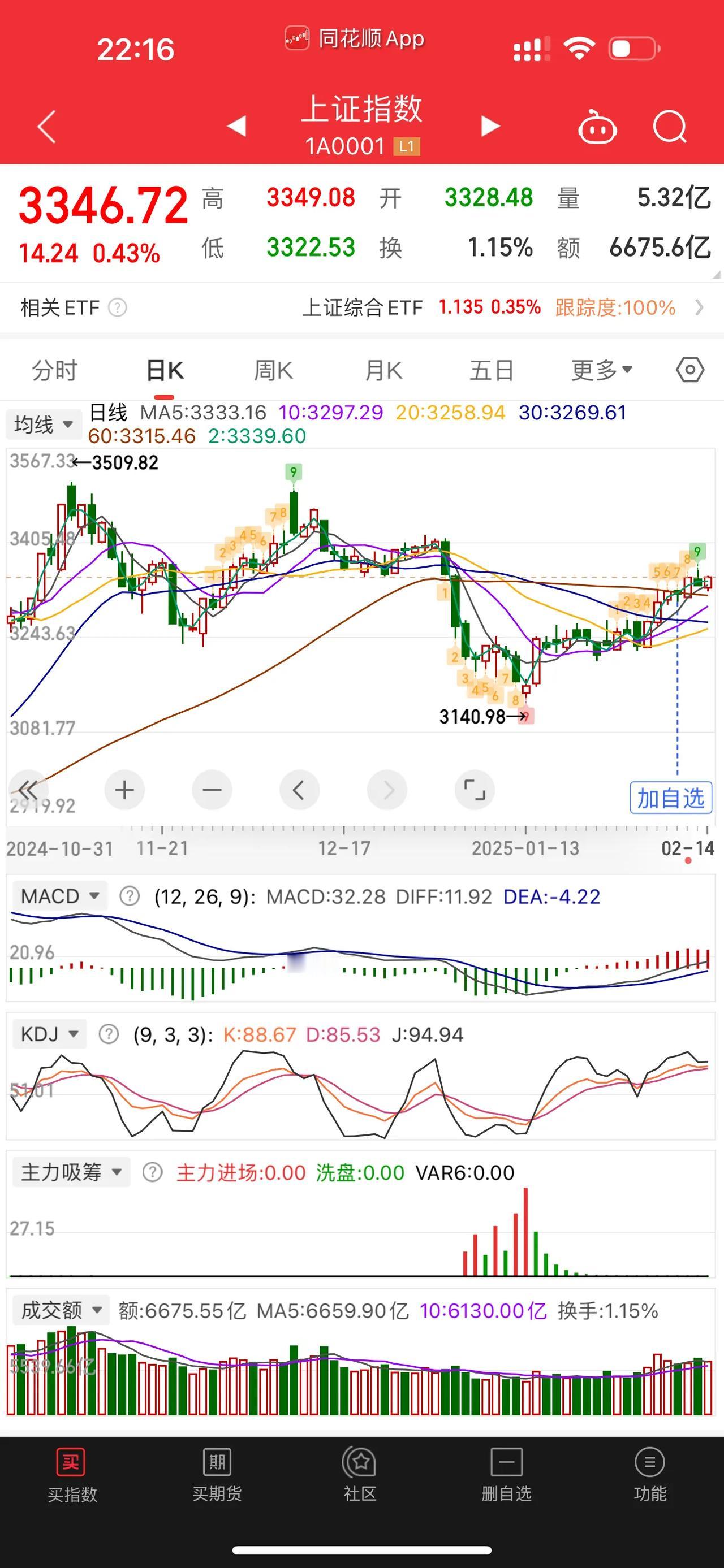Tap 换手:1.15% in volume panel

pyautogui.click(x=607, y=1311)
